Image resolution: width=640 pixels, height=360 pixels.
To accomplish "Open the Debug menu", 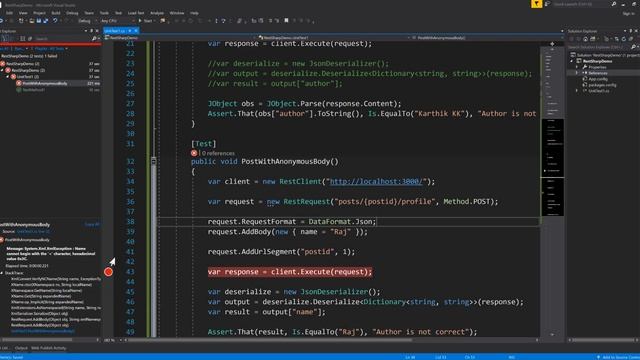I will click(72, 13).
